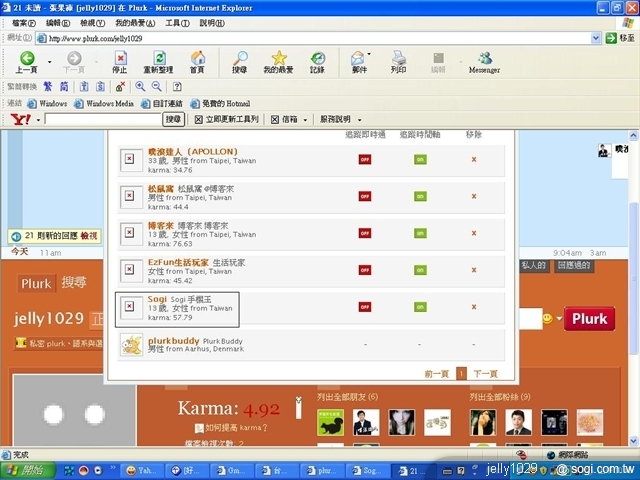Click the emoticon smiley next to Plurk button
Screen dimensions: 640x480
click(547, 318)
